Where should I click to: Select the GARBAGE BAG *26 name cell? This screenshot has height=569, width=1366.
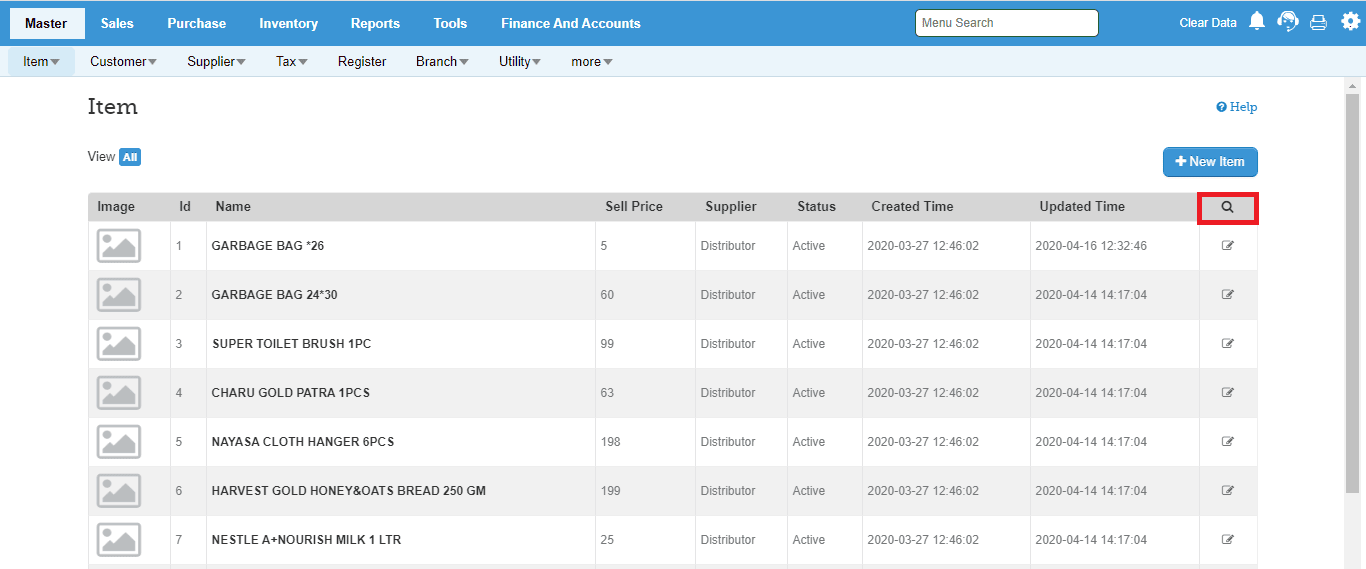tap(401, 246)
